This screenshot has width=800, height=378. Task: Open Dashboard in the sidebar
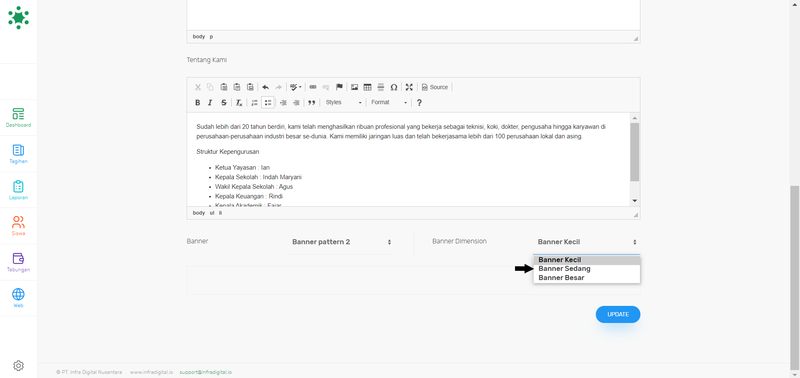[18, 117]
